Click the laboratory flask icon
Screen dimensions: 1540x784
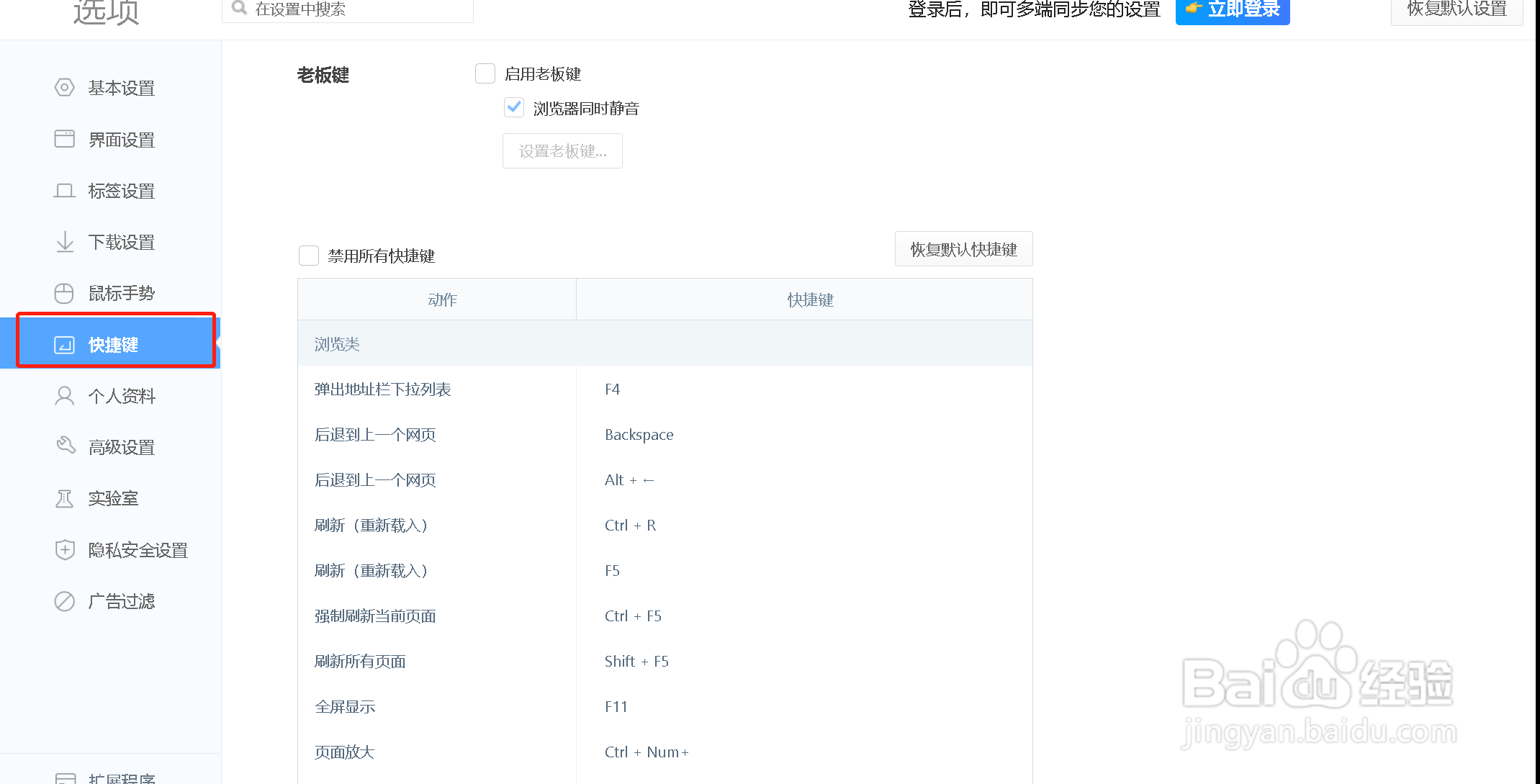click(65, 498)
